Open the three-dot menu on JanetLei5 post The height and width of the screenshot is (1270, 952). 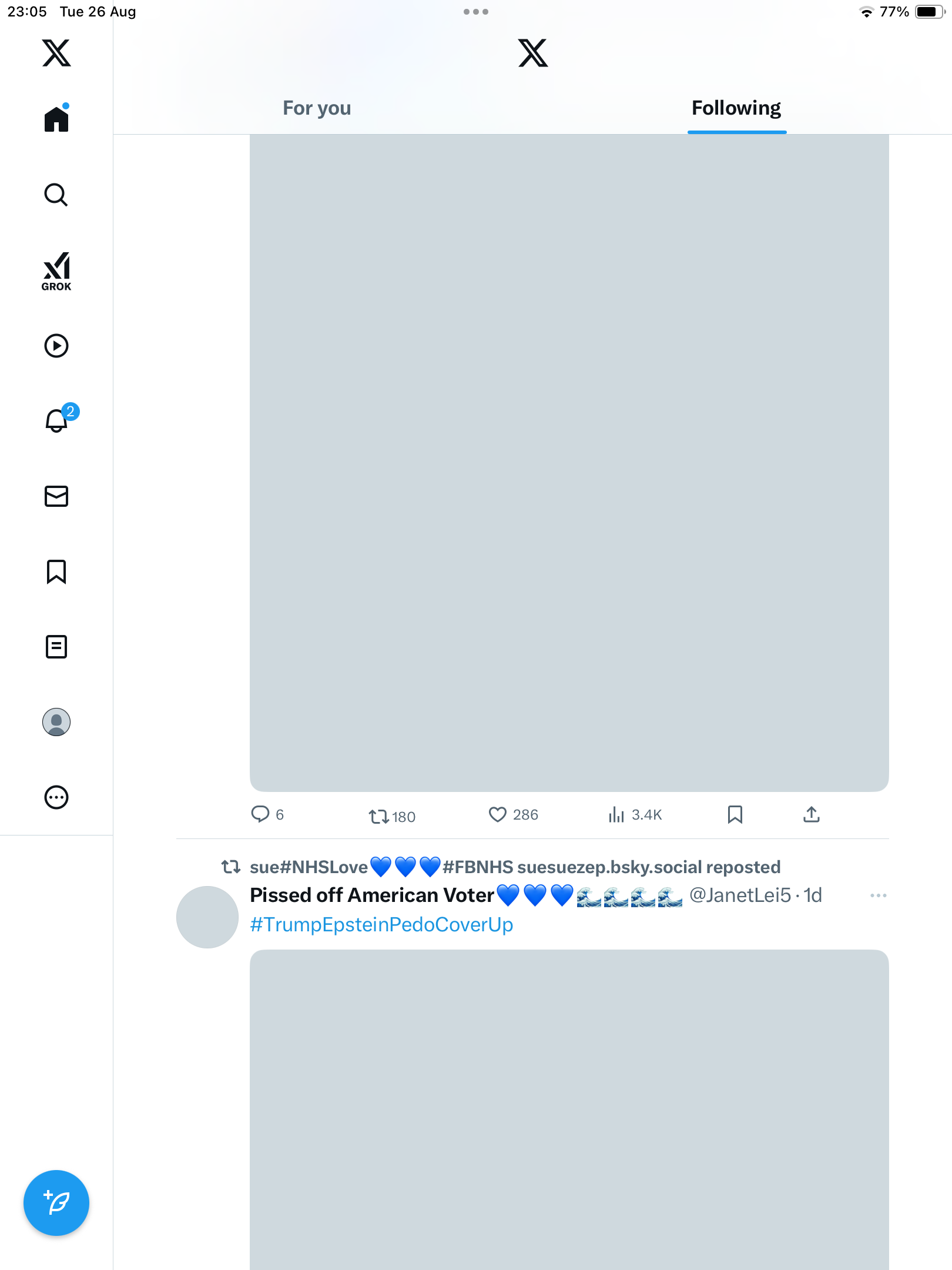coord(878,895)
